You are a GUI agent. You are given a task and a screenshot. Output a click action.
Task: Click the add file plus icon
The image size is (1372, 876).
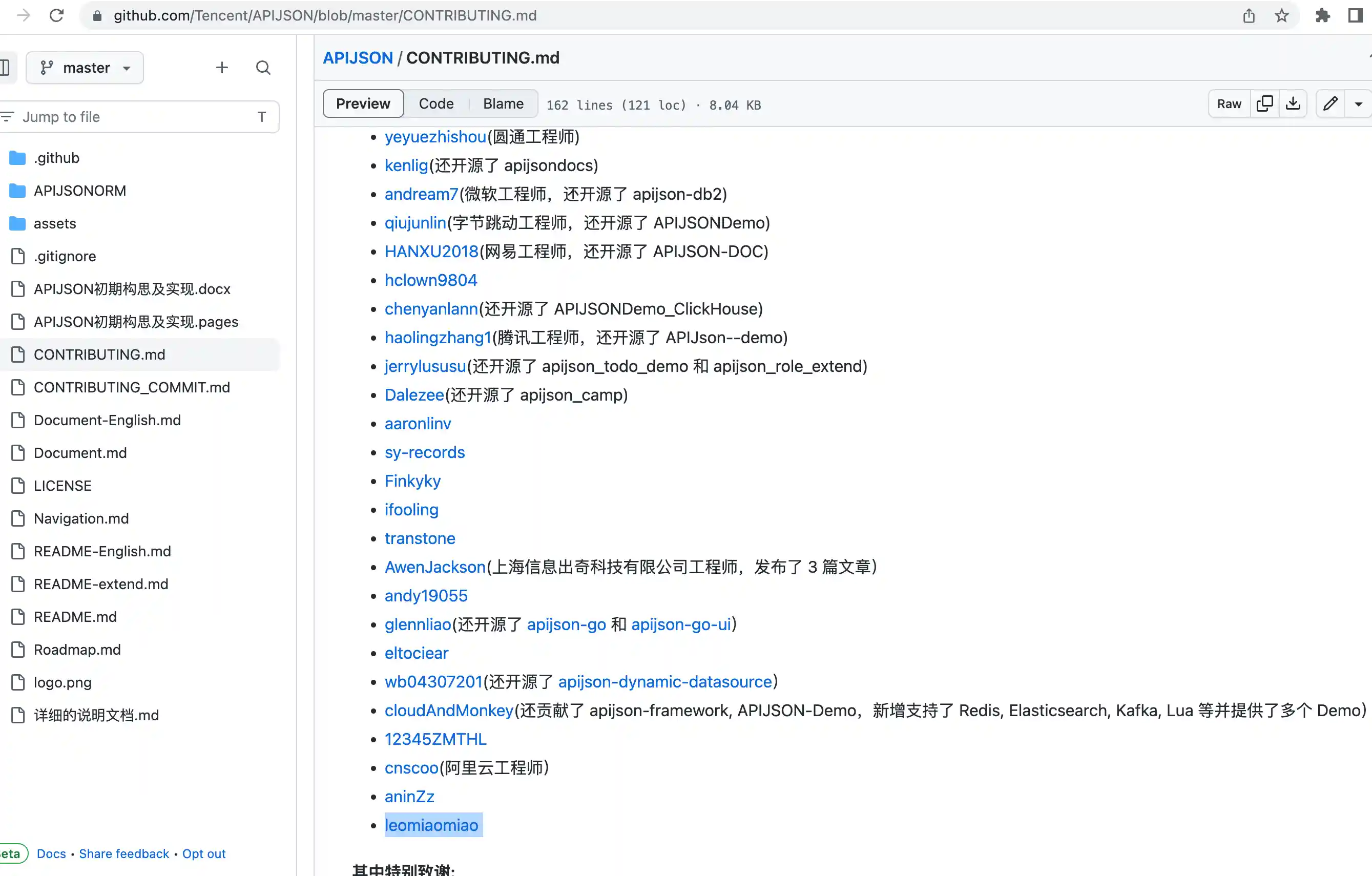point(222,68)
